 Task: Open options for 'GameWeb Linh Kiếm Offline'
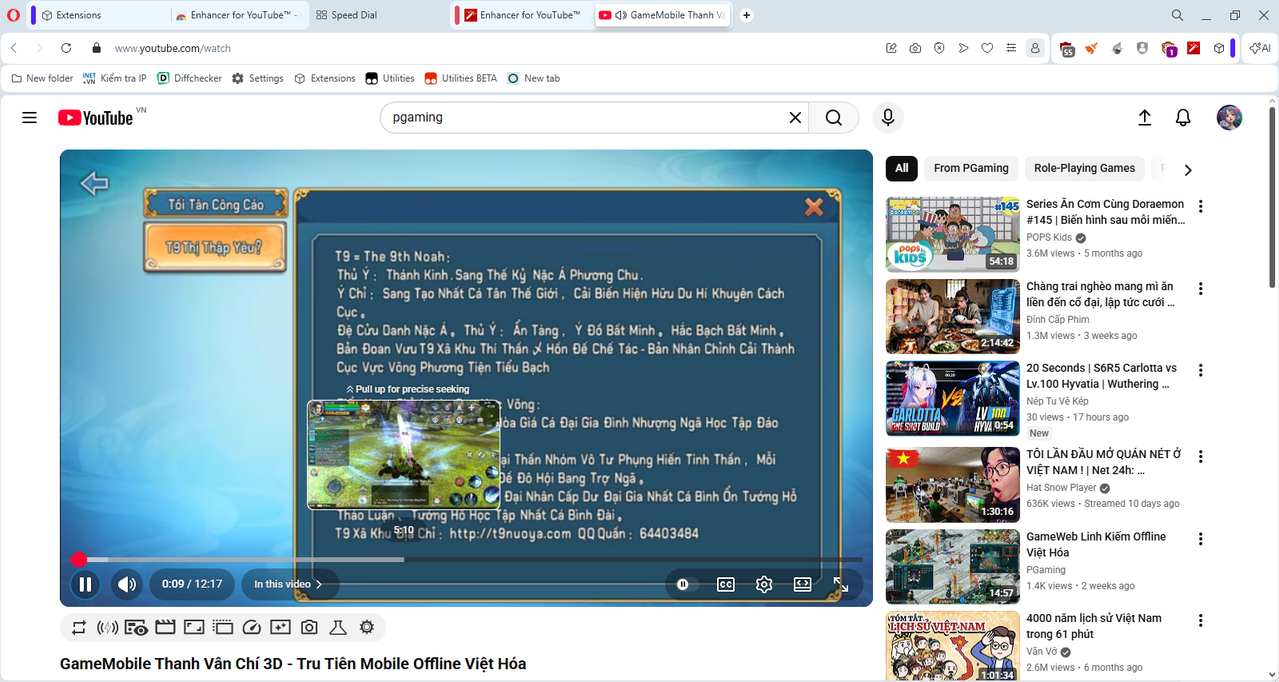1201,539
